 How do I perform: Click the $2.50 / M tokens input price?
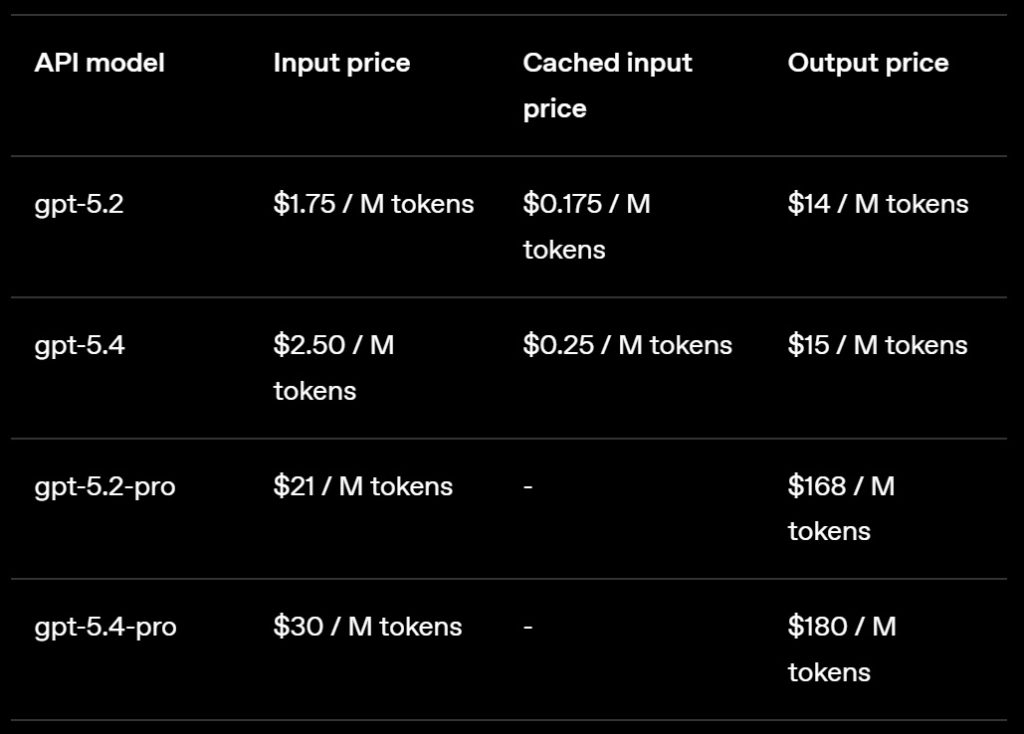point(333,367)
